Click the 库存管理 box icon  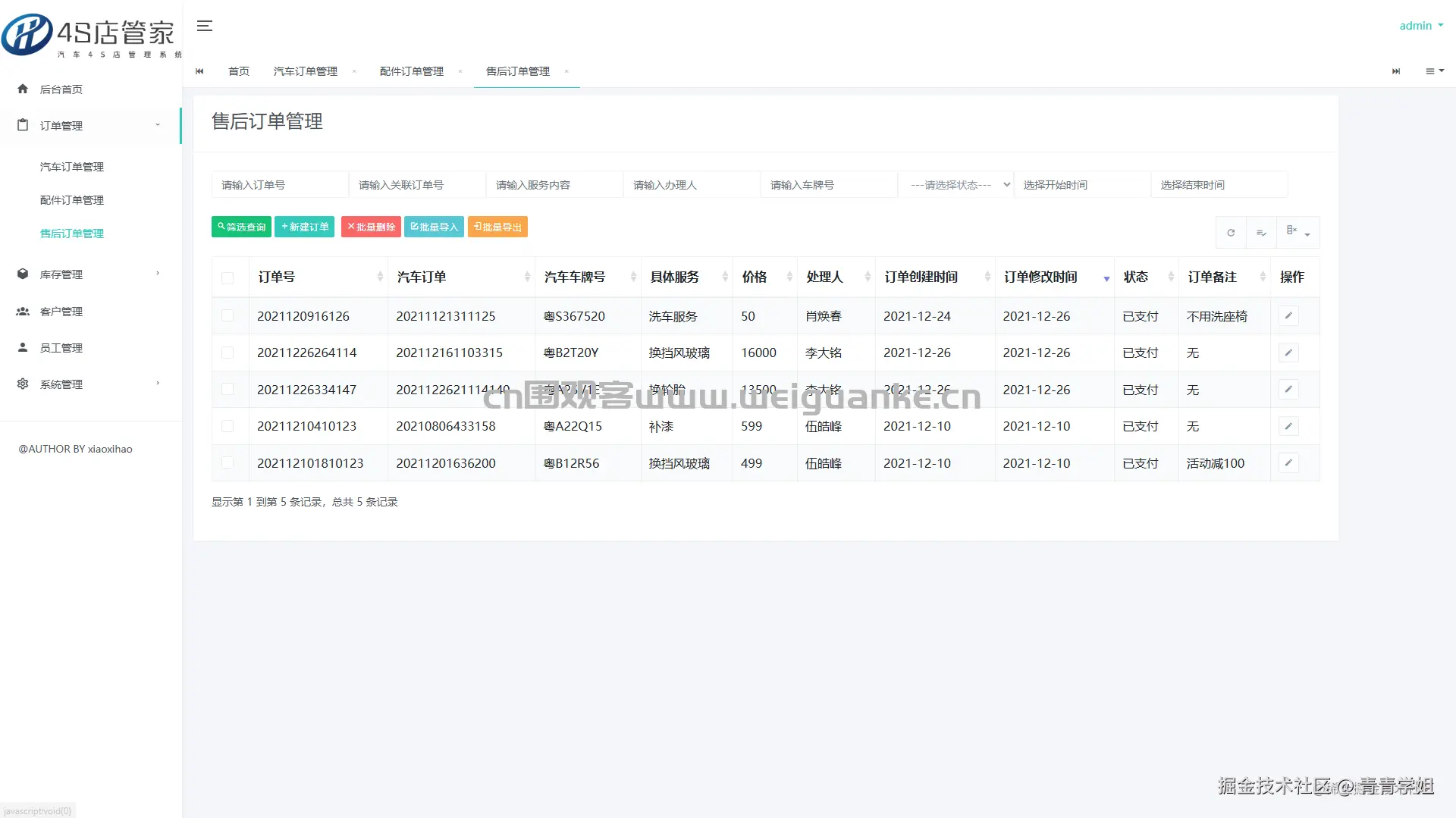[x=23, y=274]
